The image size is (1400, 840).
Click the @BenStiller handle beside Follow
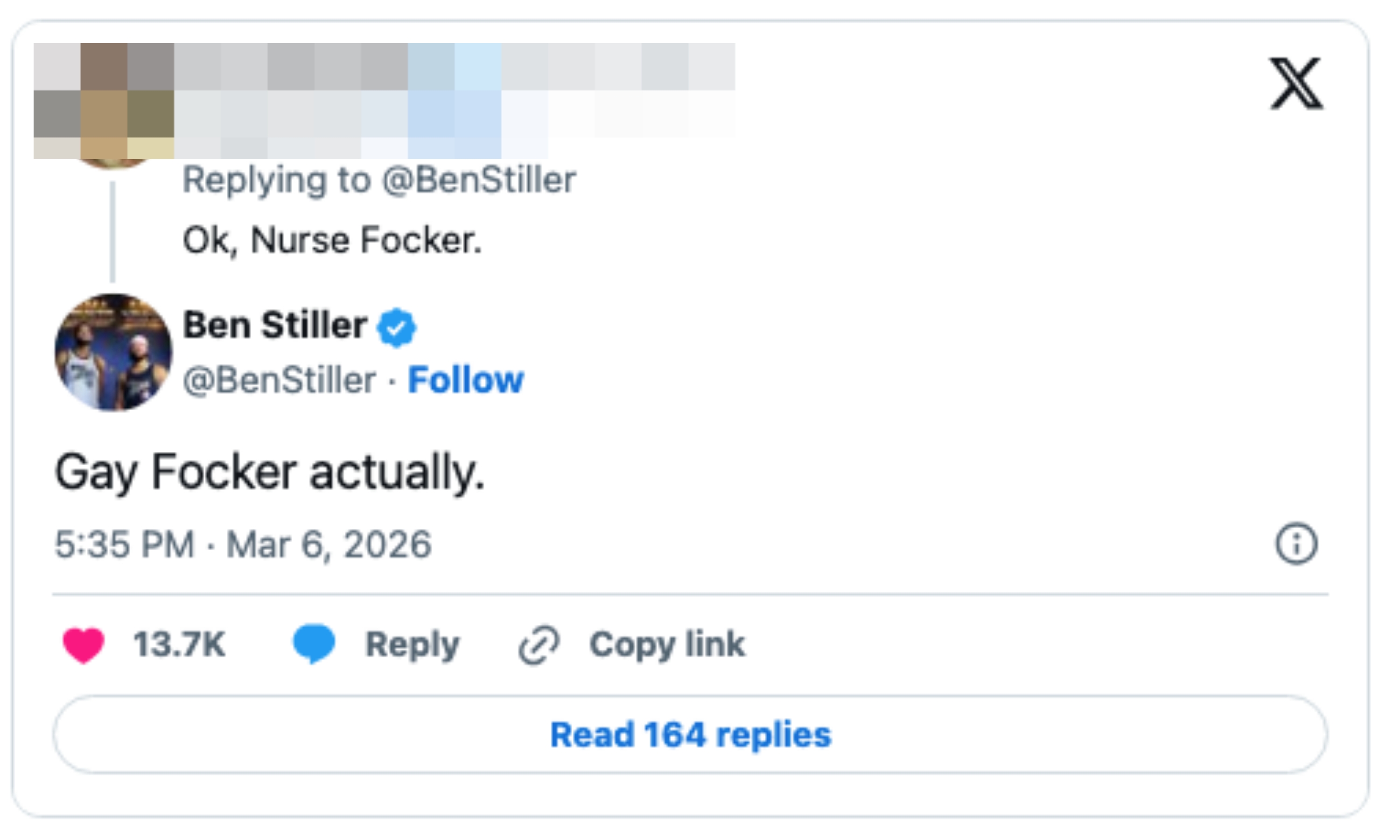280,379
